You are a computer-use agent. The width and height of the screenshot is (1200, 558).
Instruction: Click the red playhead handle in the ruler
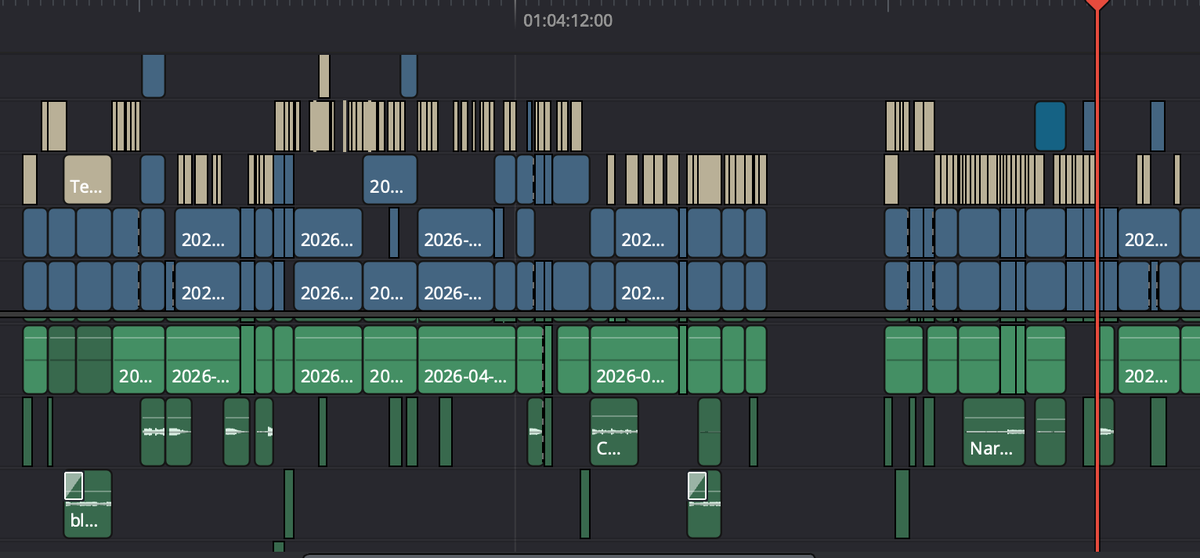[1097, 5]
